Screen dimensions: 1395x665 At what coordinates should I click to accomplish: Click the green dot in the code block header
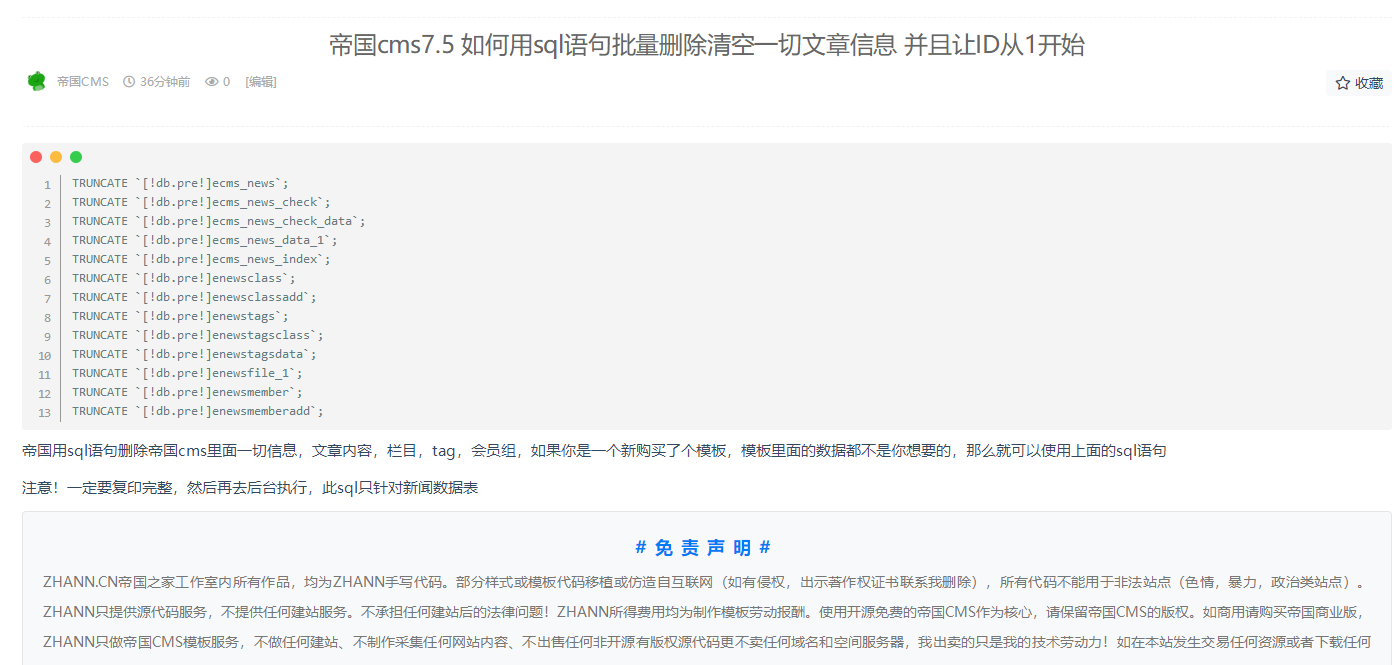(75, 156)
